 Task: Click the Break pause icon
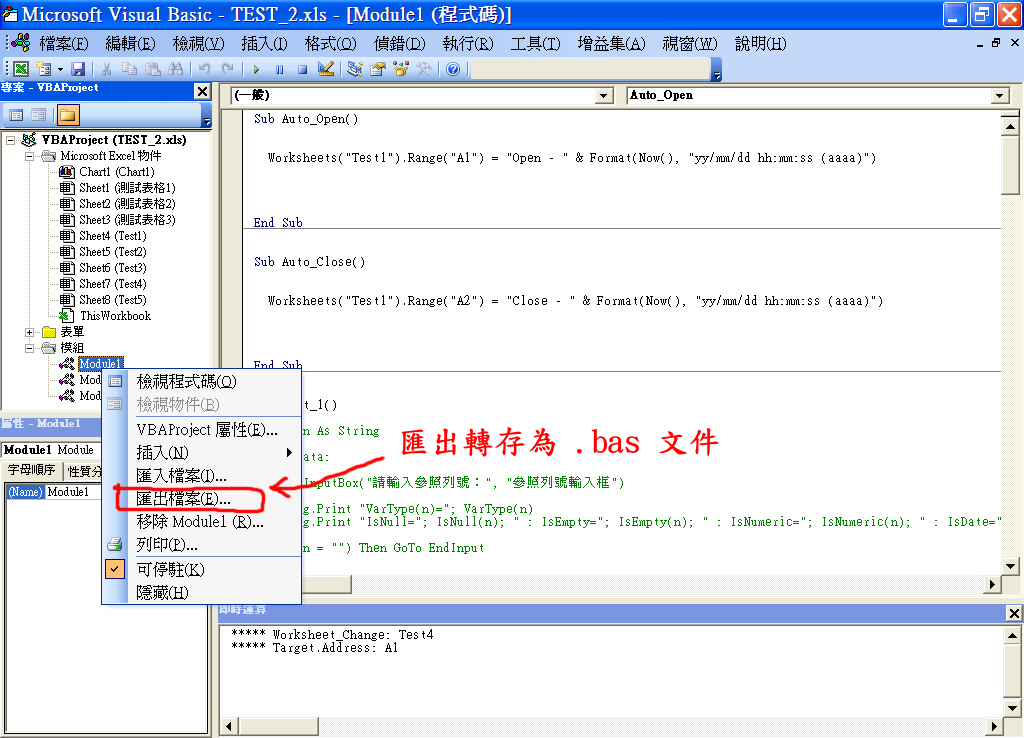(x=280, y=69)
